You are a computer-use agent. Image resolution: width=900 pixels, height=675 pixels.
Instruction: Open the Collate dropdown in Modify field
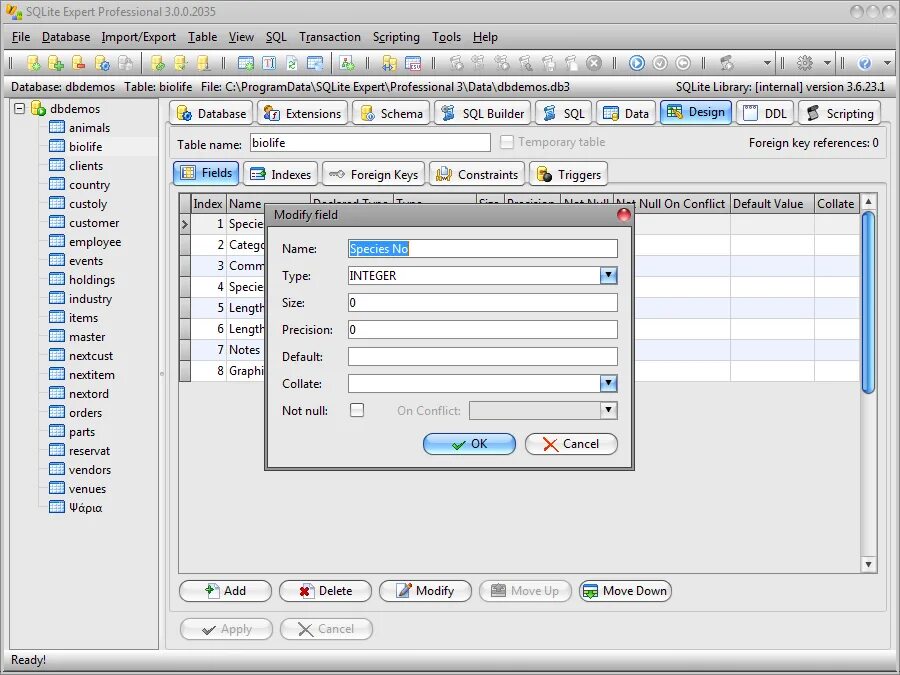point(608,383)
